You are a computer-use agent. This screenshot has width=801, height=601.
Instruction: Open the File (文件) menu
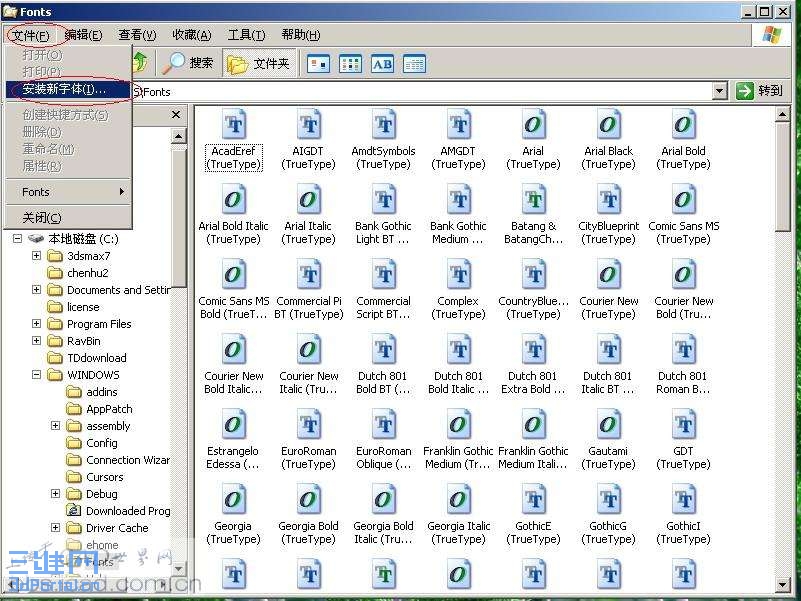pos(31,35)
